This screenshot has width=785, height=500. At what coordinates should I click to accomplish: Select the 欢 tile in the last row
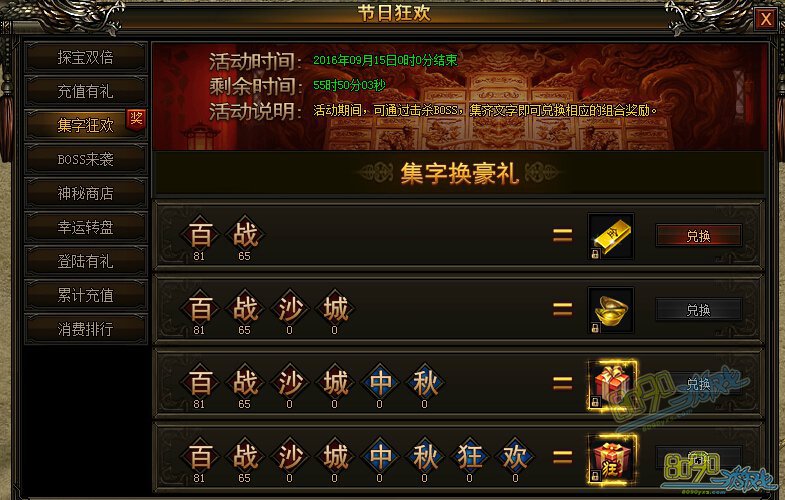click(x=515, y=456)
